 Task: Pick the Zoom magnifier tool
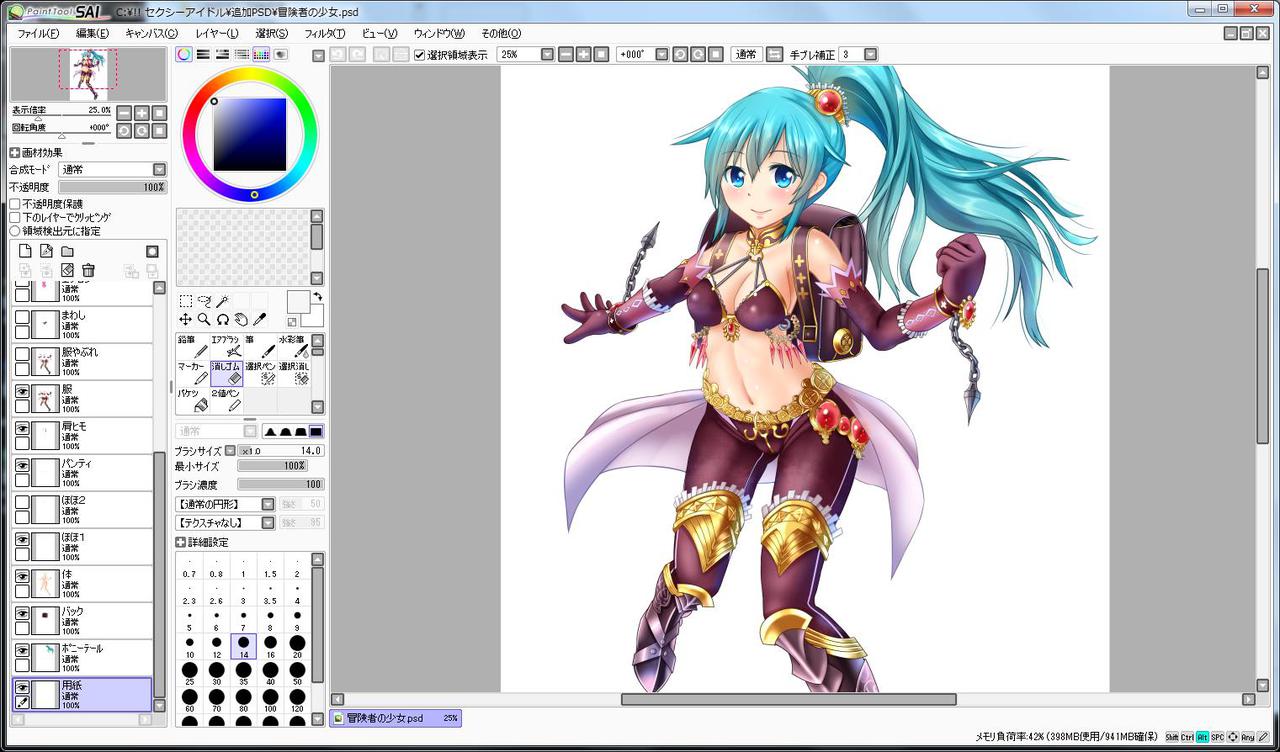[204, 319]
